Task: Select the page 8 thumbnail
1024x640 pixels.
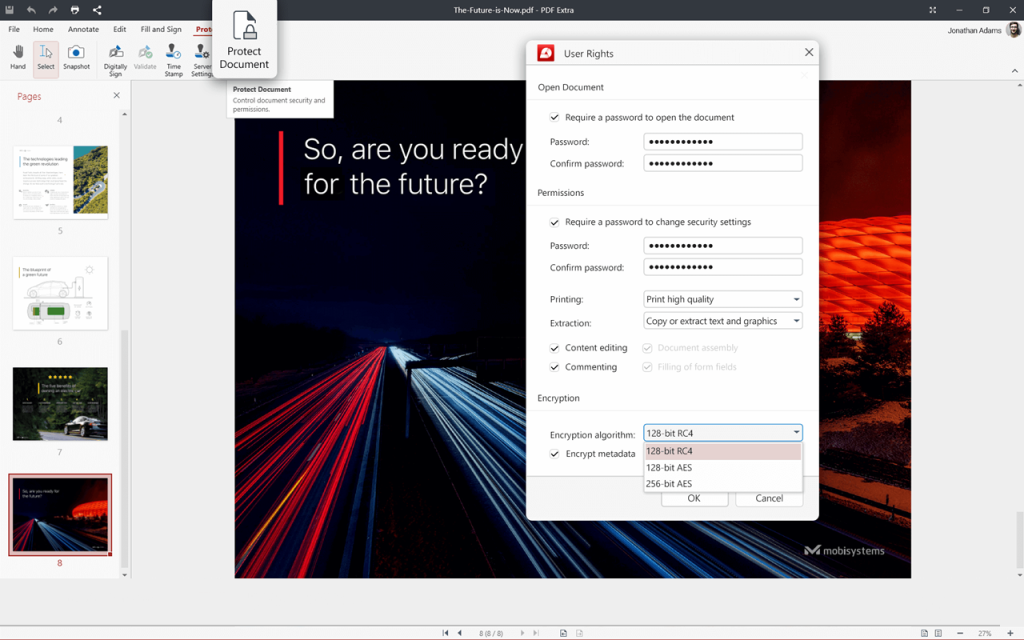Action: (x=60, y=513)
